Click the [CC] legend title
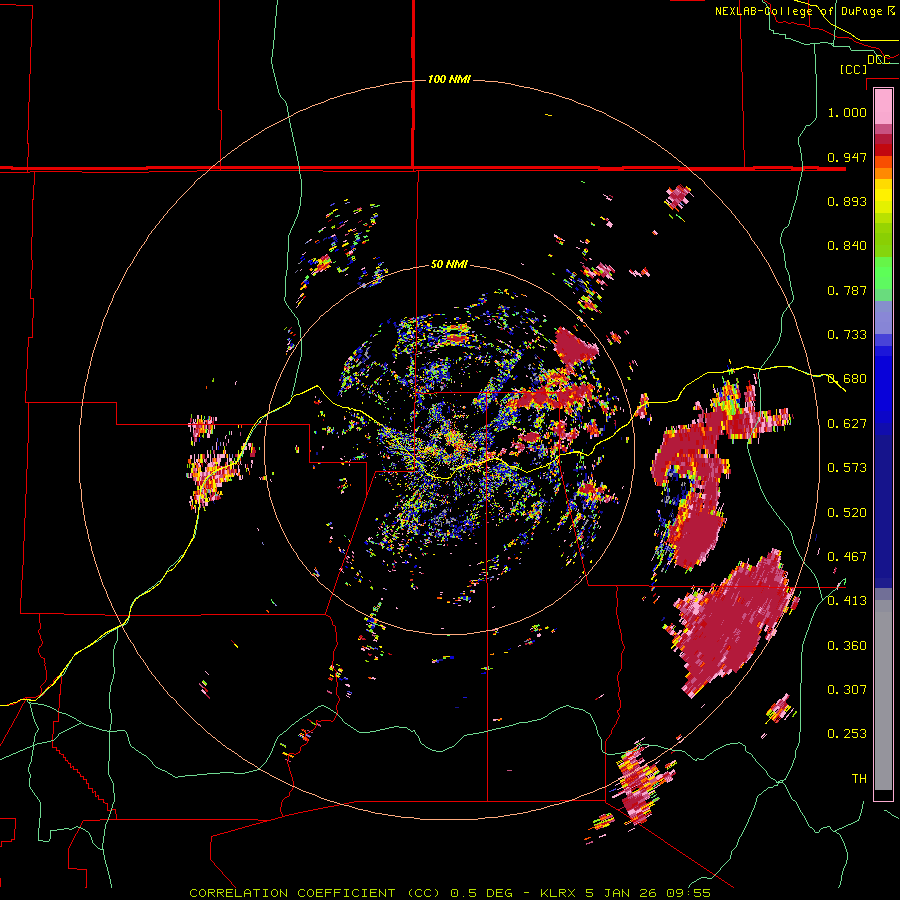Screen dimensions: 900x900 tap(853, 69)
